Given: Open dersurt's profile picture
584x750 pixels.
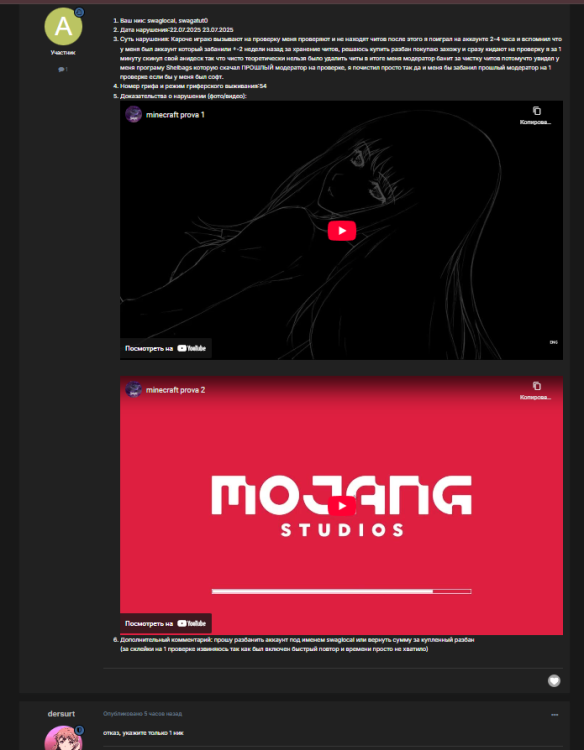Looking at the screenshot, I should point(63,738).
